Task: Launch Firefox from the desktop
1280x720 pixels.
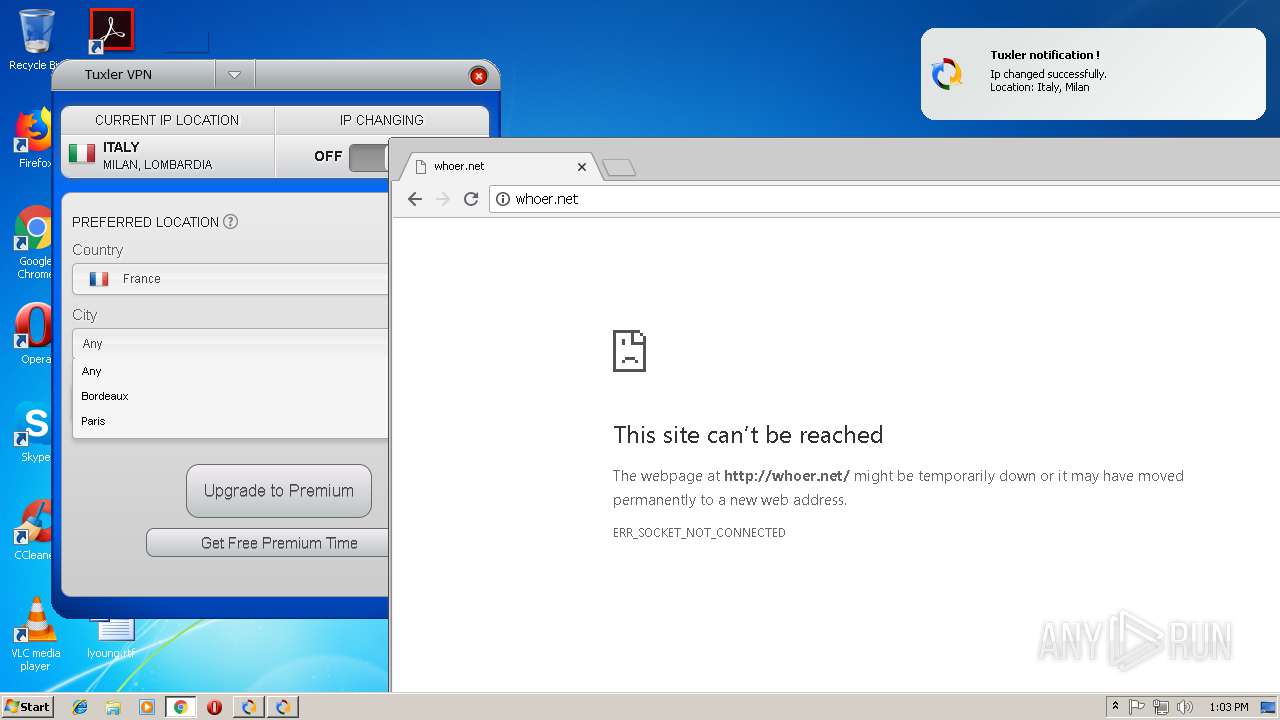Action: click(x=34, y=138)
